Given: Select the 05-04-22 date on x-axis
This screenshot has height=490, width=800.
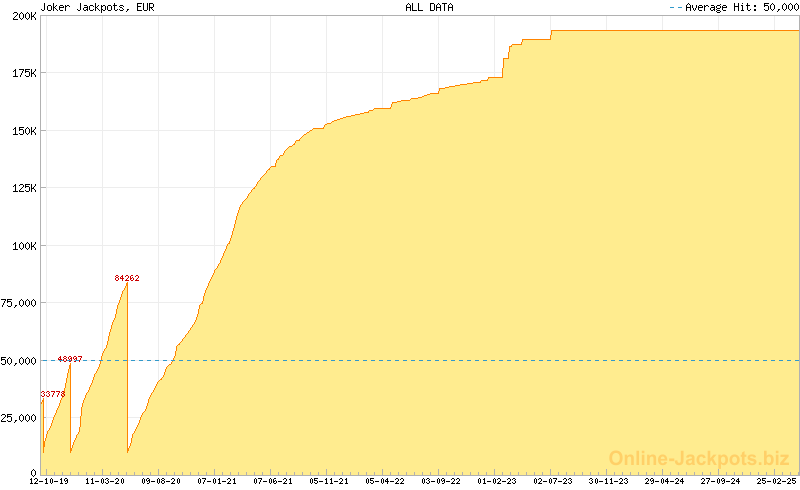Looking at the screenshot, I should (385, 481).
